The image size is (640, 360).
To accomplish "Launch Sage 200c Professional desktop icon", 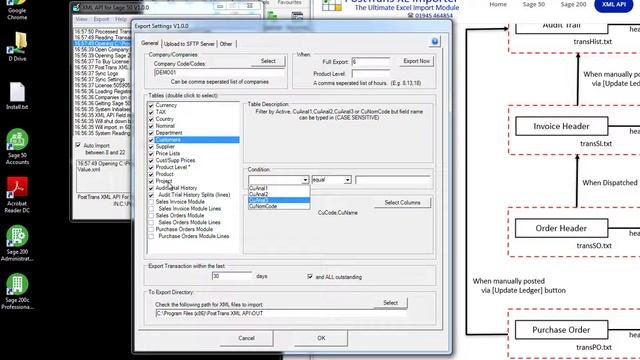I will click(17, 291).
